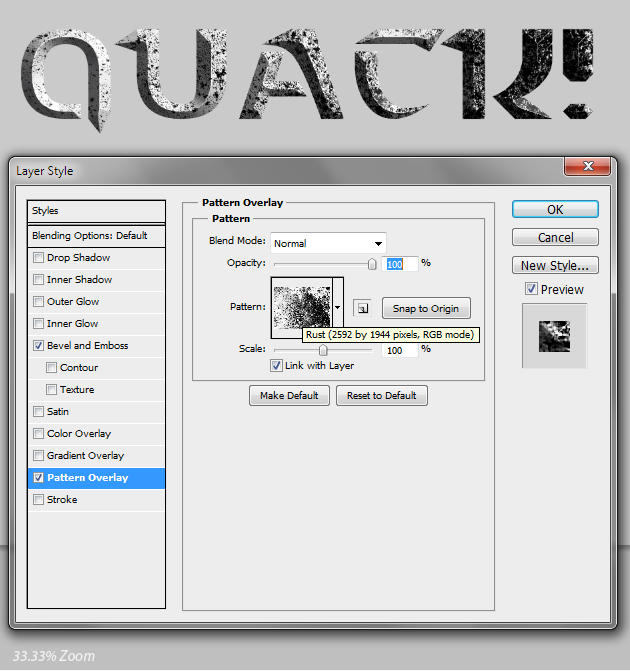Click the Snap to Origin button

pos(426,309)
